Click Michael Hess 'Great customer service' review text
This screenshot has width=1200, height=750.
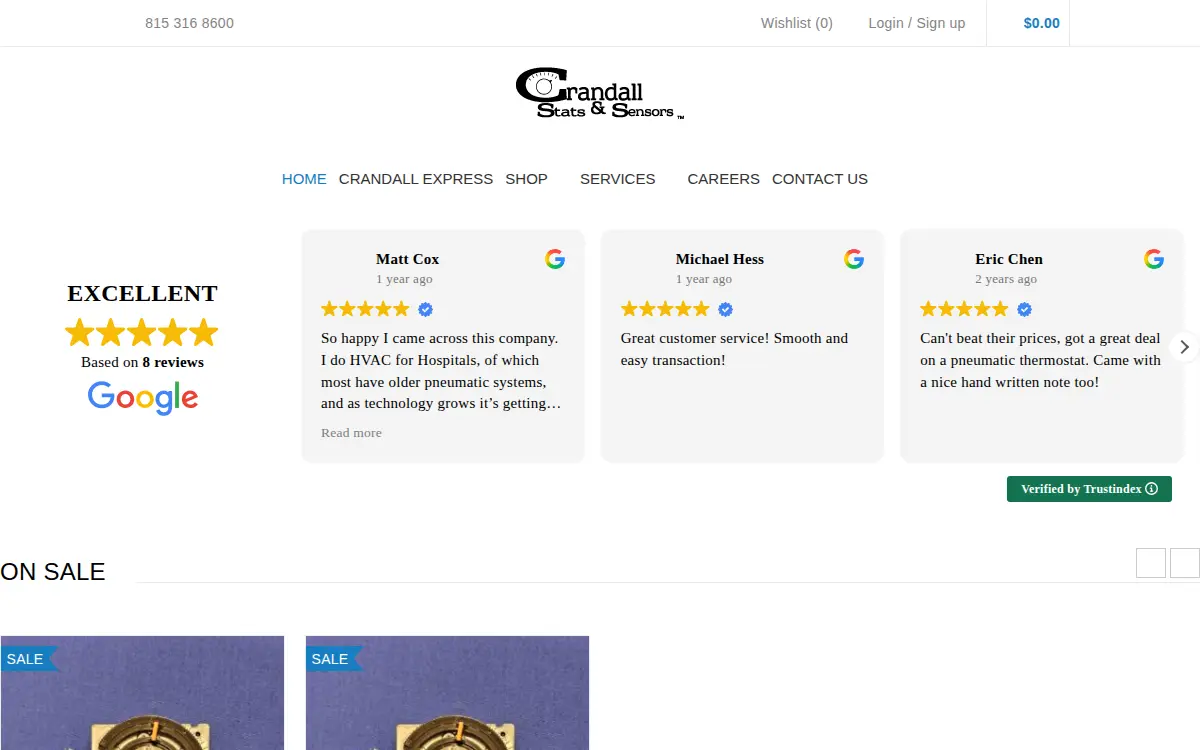[734, 349]
